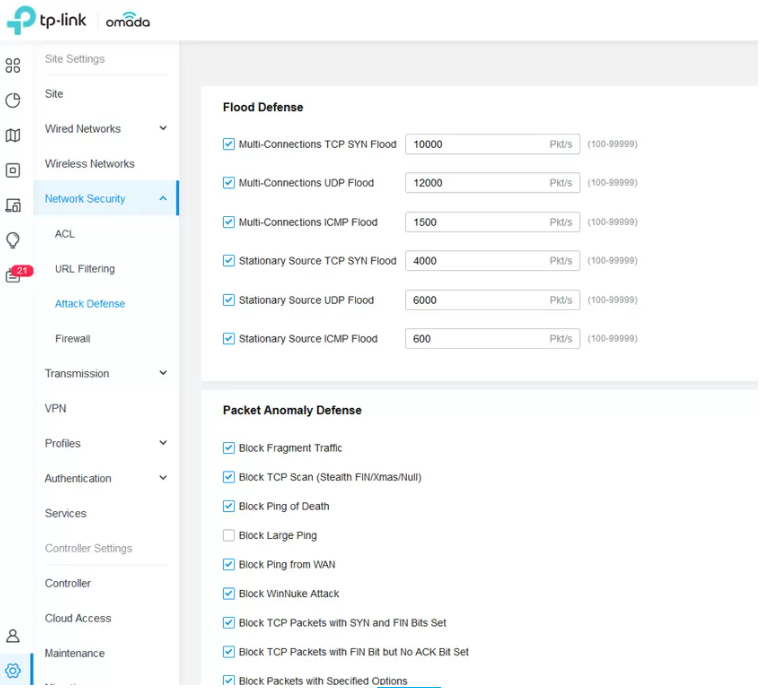This screenshot has width=767, height=688.
Task: Click the Account person icon
Action: [13, 636]
